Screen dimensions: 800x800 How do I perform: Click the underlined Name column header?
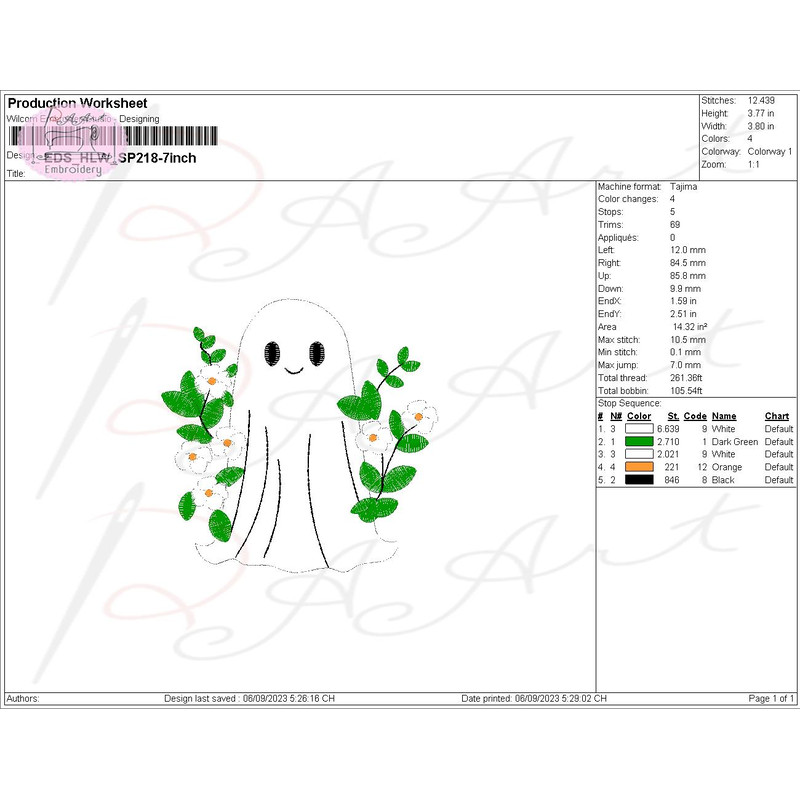coord(723,416)
